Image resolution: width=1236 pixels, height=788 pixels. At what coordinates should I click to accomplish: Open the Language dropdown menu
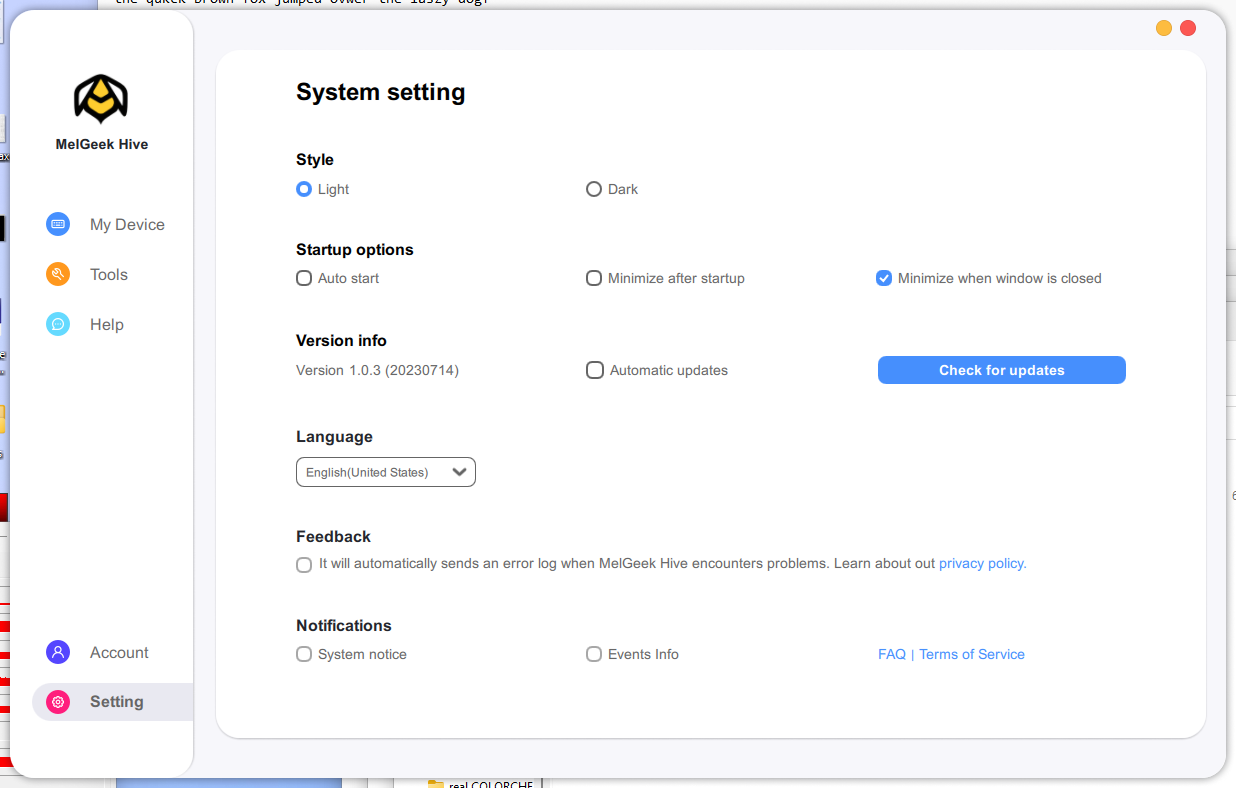click(385, 472)
